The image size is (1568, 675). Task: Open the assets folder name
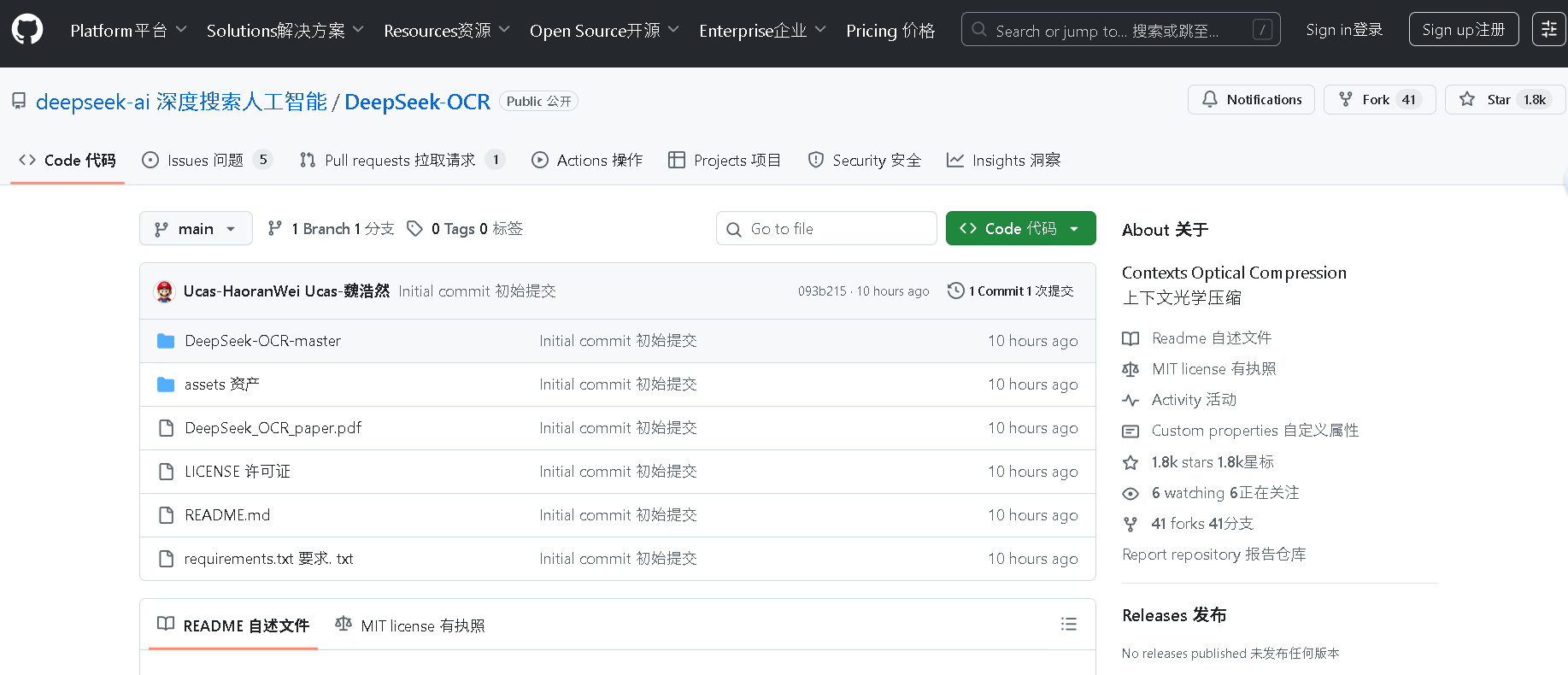(222, 384)
